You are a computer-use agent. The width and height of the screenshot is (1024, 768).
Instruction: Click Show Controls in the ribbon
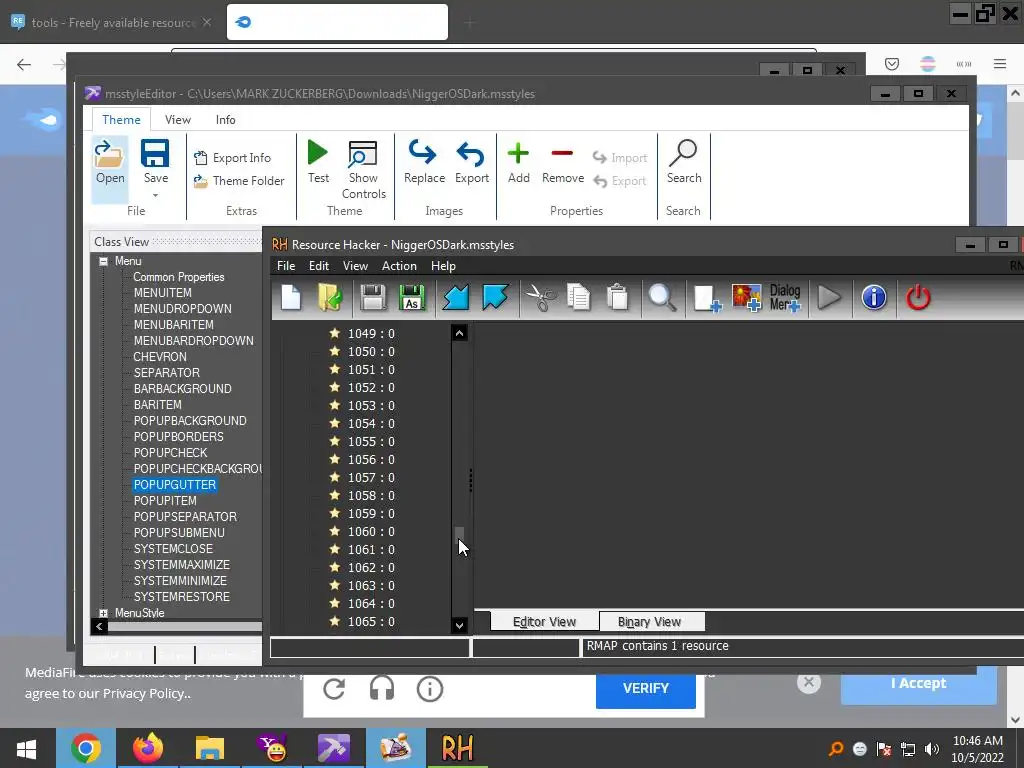click(x=363, y=170)
